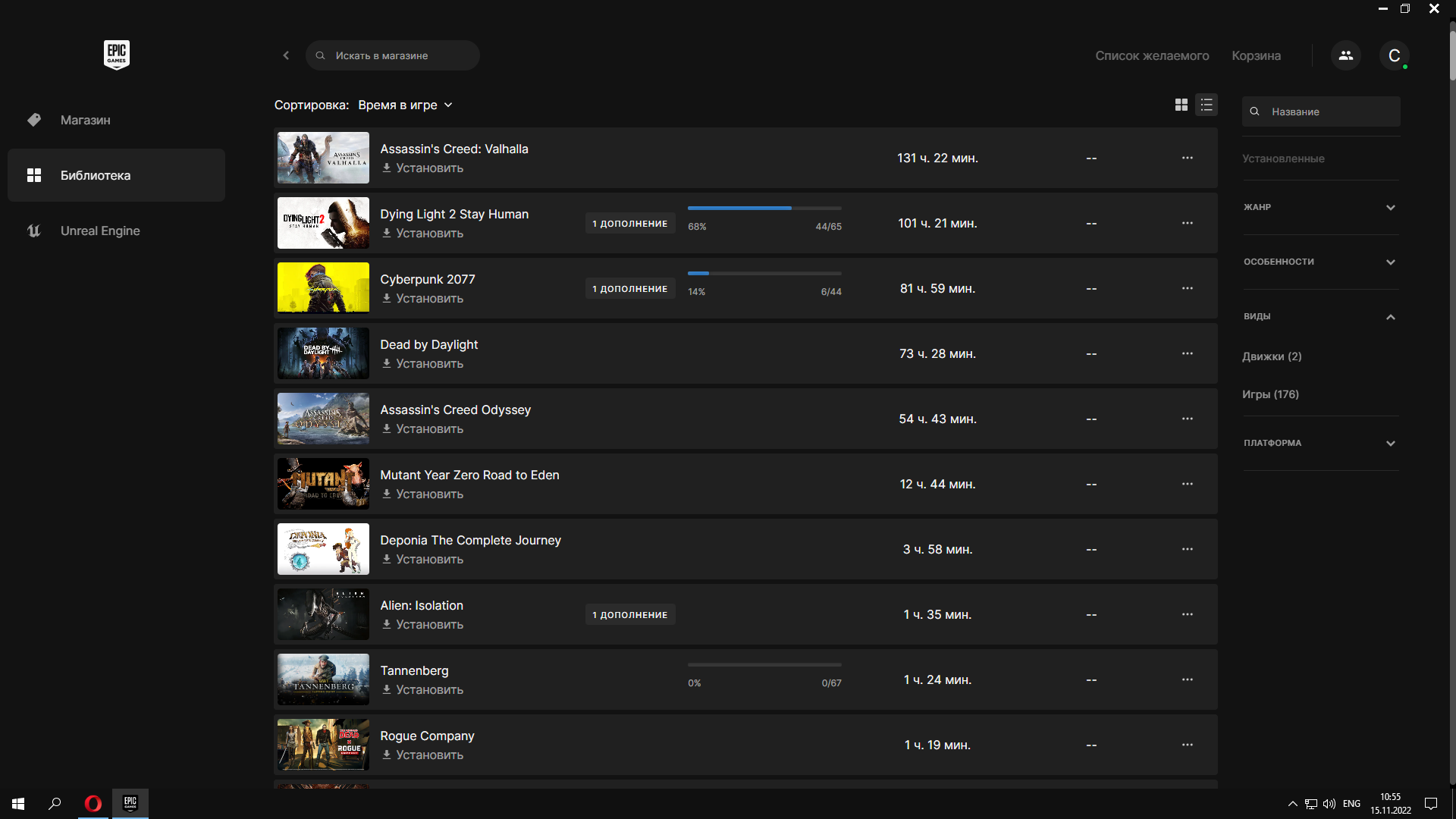
Task: Open volume control in system tray
Action: coord(1329,804)
